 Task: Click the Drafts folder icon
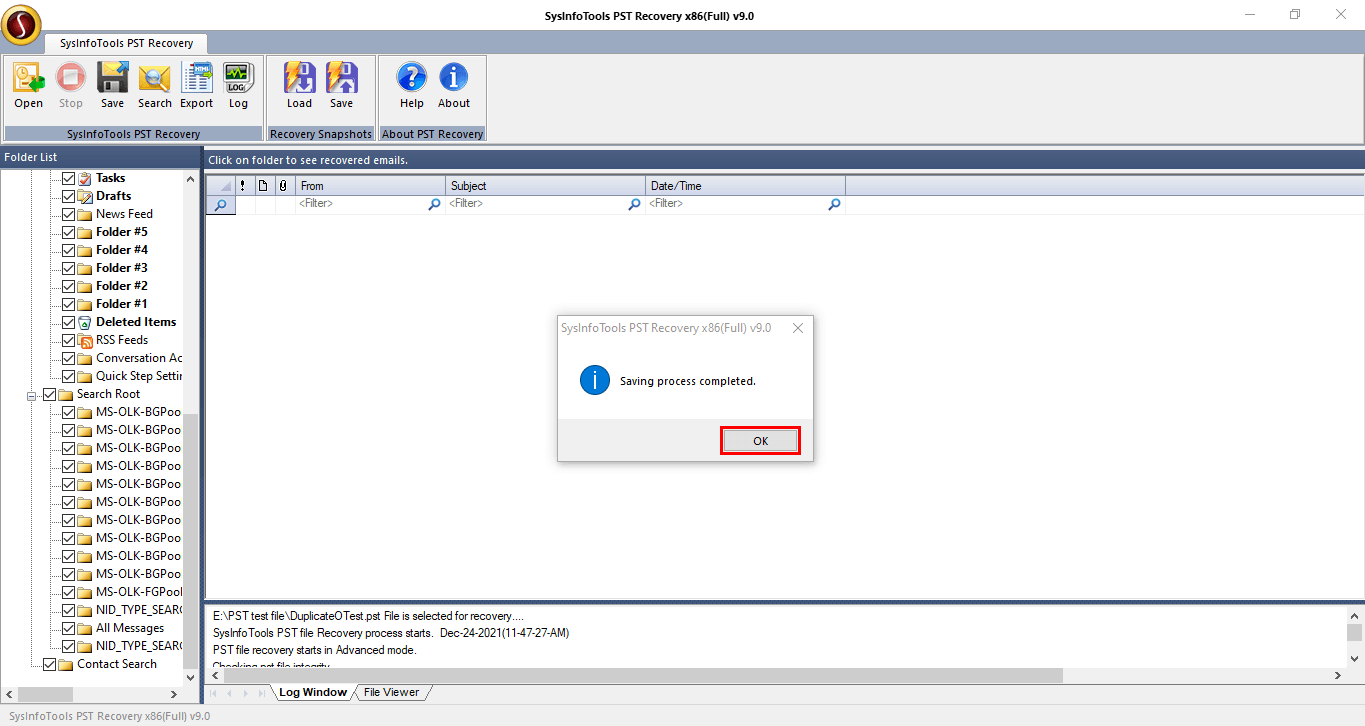[85, 196]
